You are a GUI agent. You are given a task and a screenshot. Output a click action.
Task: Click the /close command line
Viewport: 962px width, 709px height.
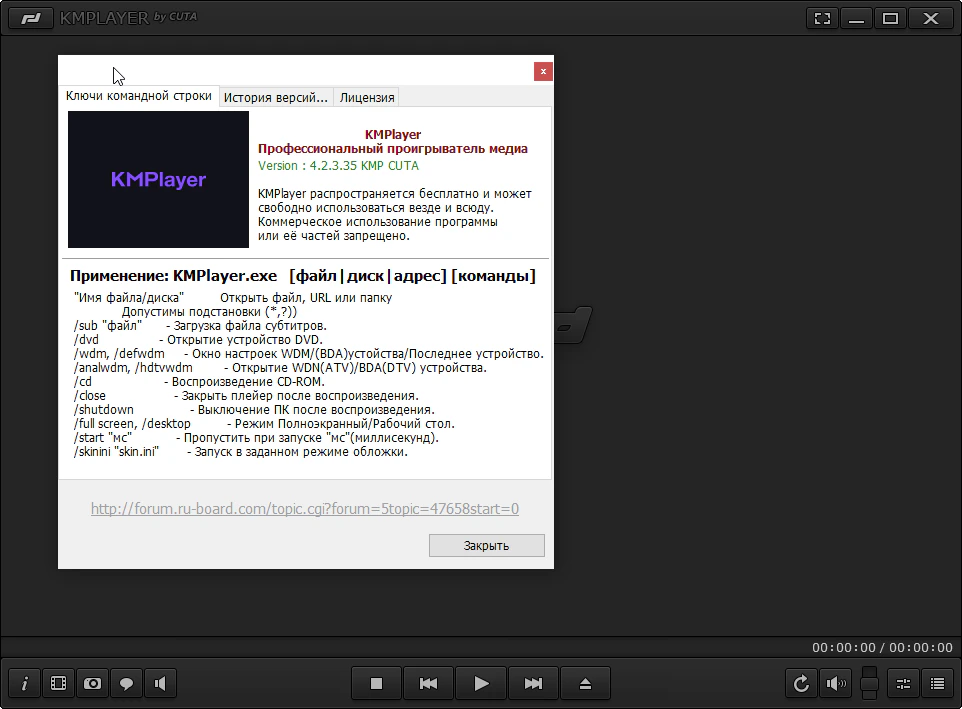coord(246,396)
